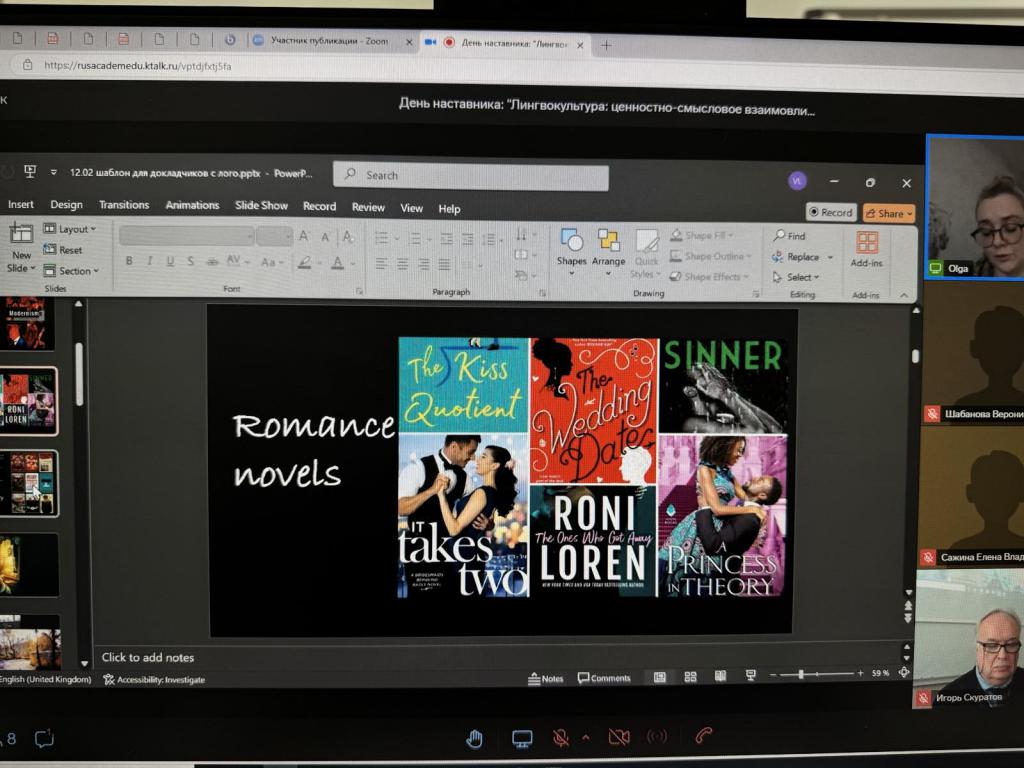Open the Insert ribbon tab
Screen dimensions: 1024x768
21,204
